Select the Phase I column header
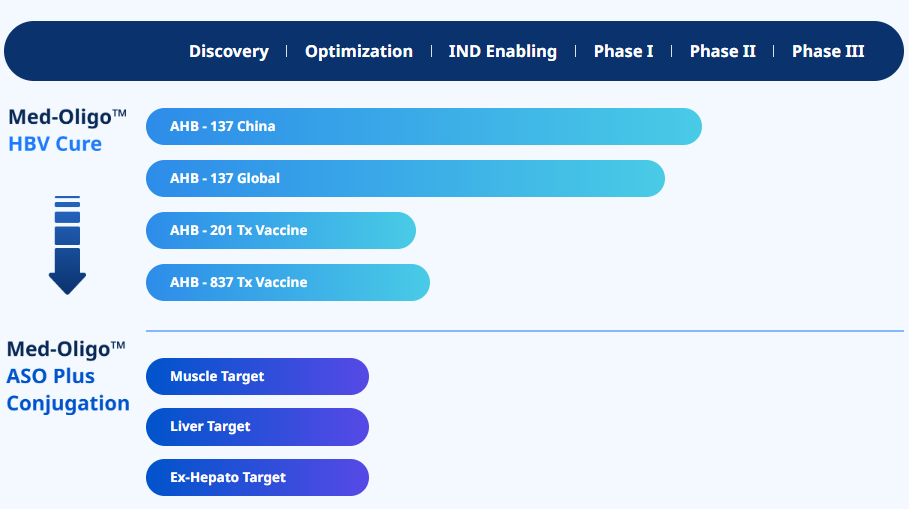 point(623,51)
